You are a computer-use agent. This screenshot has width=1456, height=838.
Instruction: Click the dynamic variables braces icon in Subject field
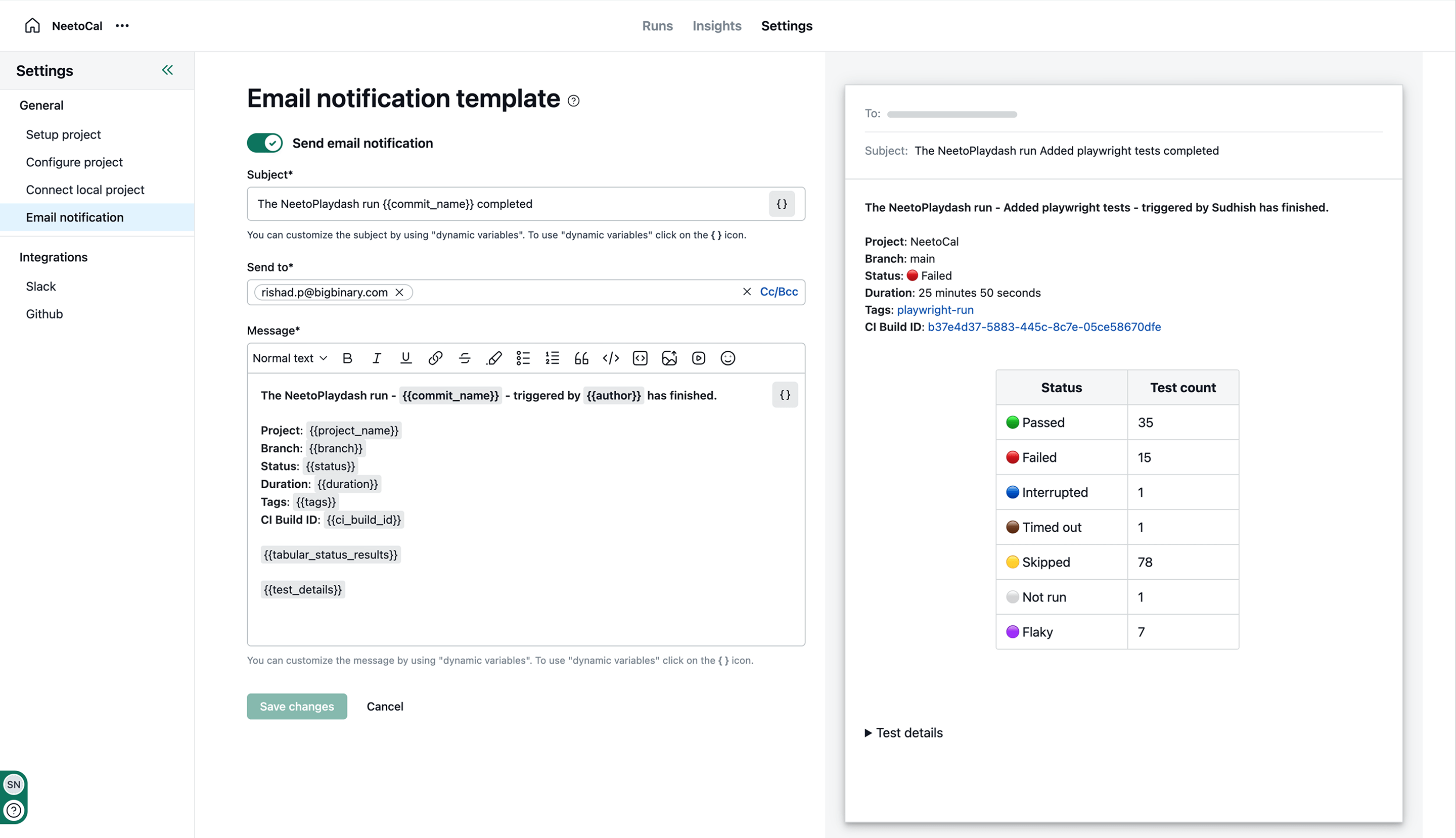point(781,204)
